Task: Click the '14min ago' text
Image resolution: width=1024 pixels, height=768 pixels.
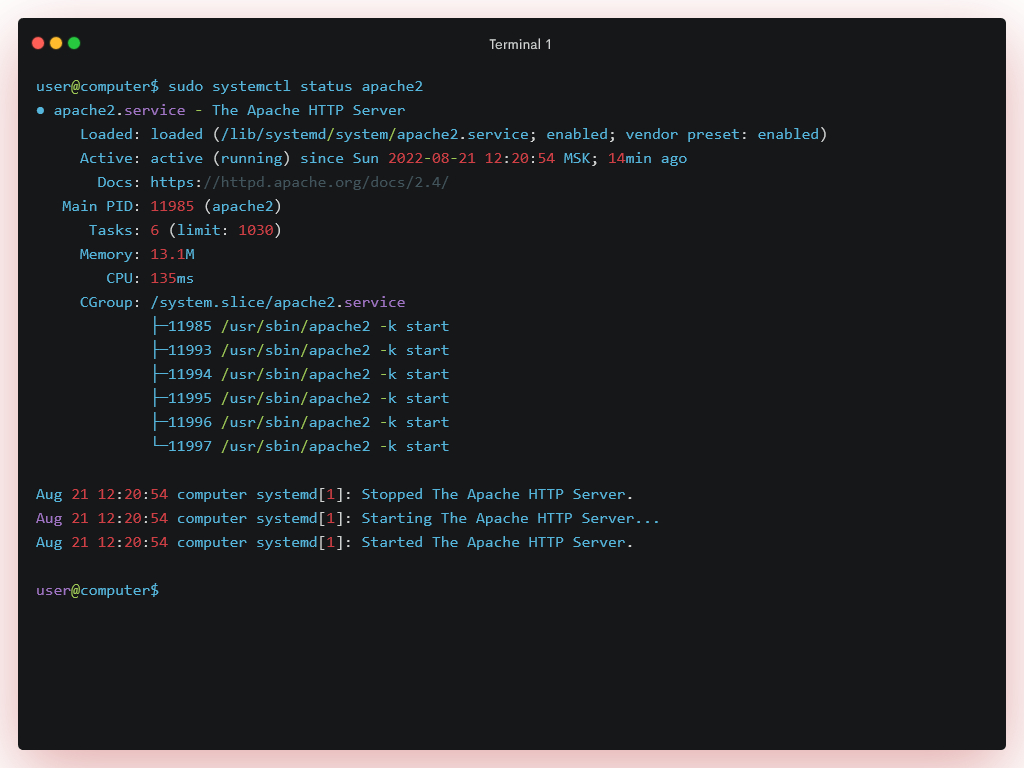Action: click(x=647, y=159)
